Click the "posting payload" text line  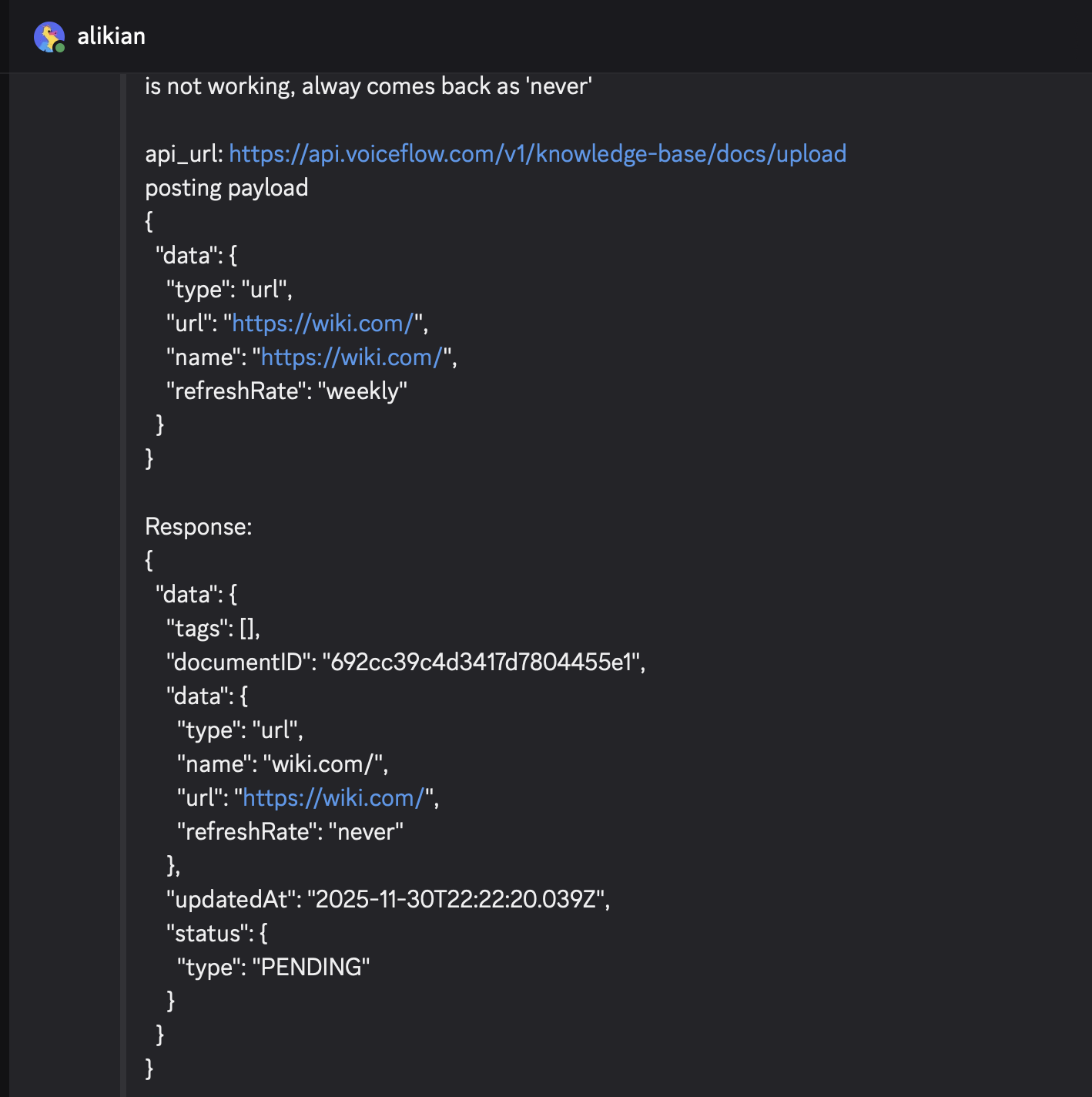226,188
